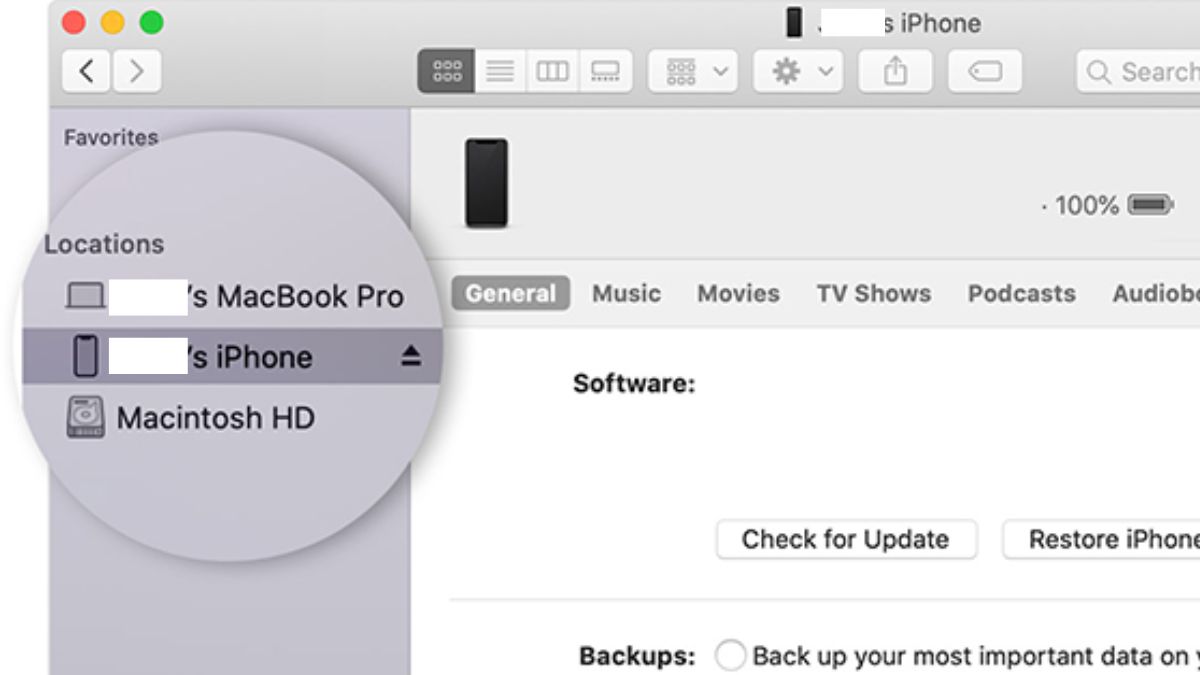The height and width of the screenshot is (675, 1200).
Task: Click Check for Update button
Action: pyautogui.click(x=846, y=539)
